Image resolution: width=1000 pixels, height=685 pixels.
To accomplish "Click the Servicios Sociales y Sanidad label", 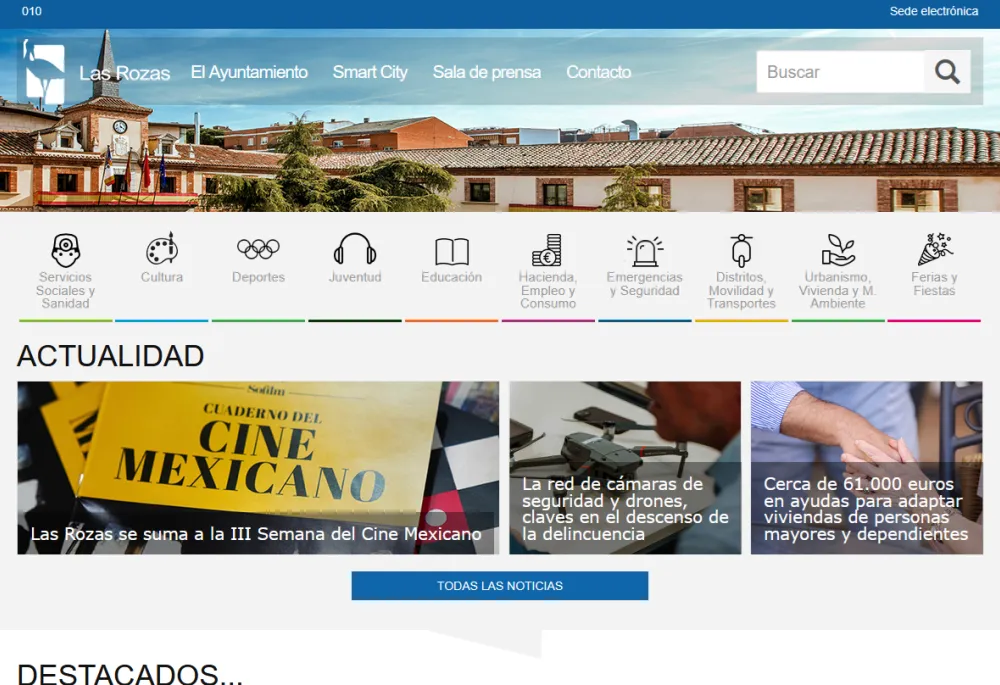I will click(66, 290).
